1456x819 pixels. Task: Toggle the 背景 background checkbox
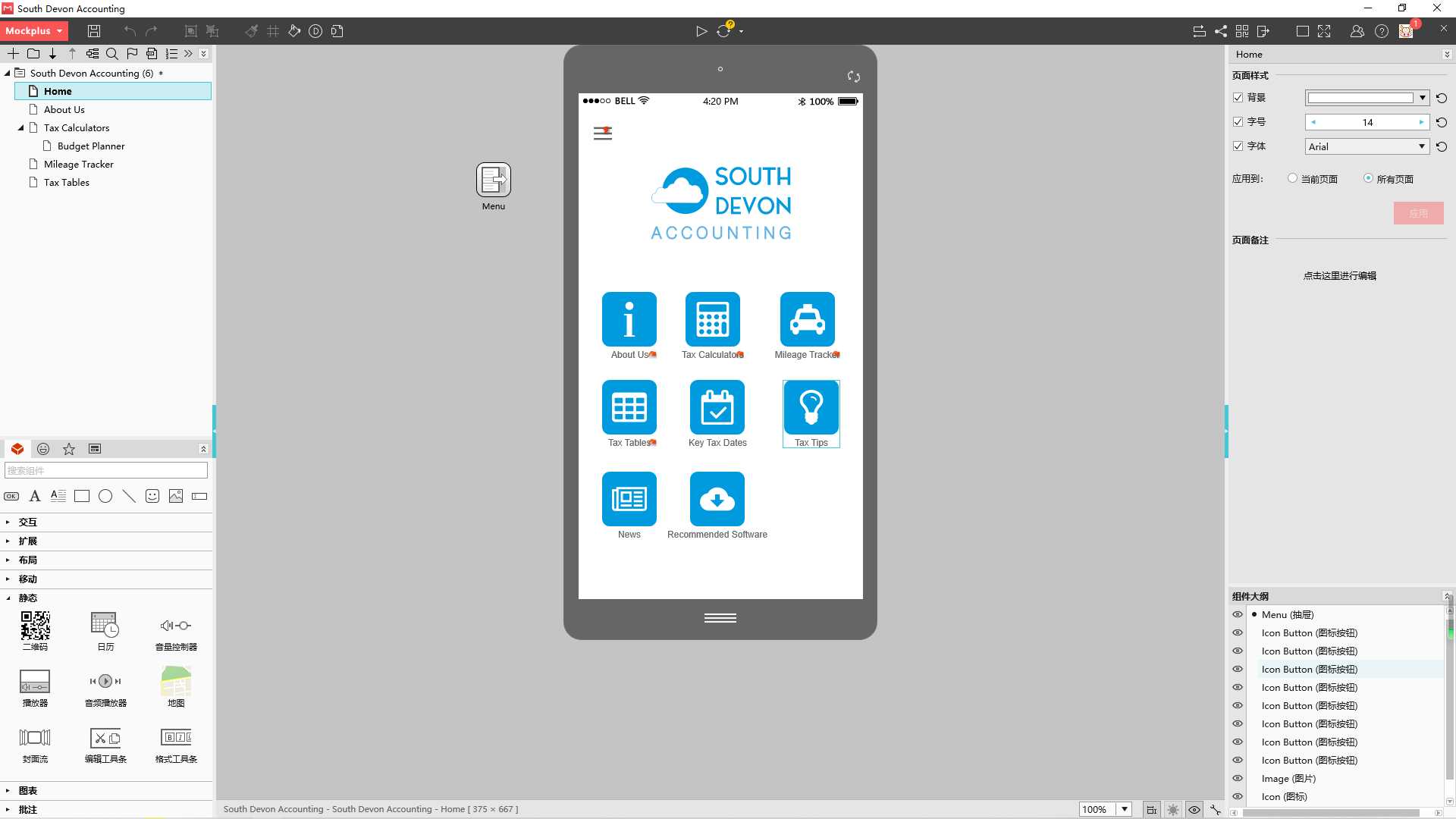click(1238, 98)
